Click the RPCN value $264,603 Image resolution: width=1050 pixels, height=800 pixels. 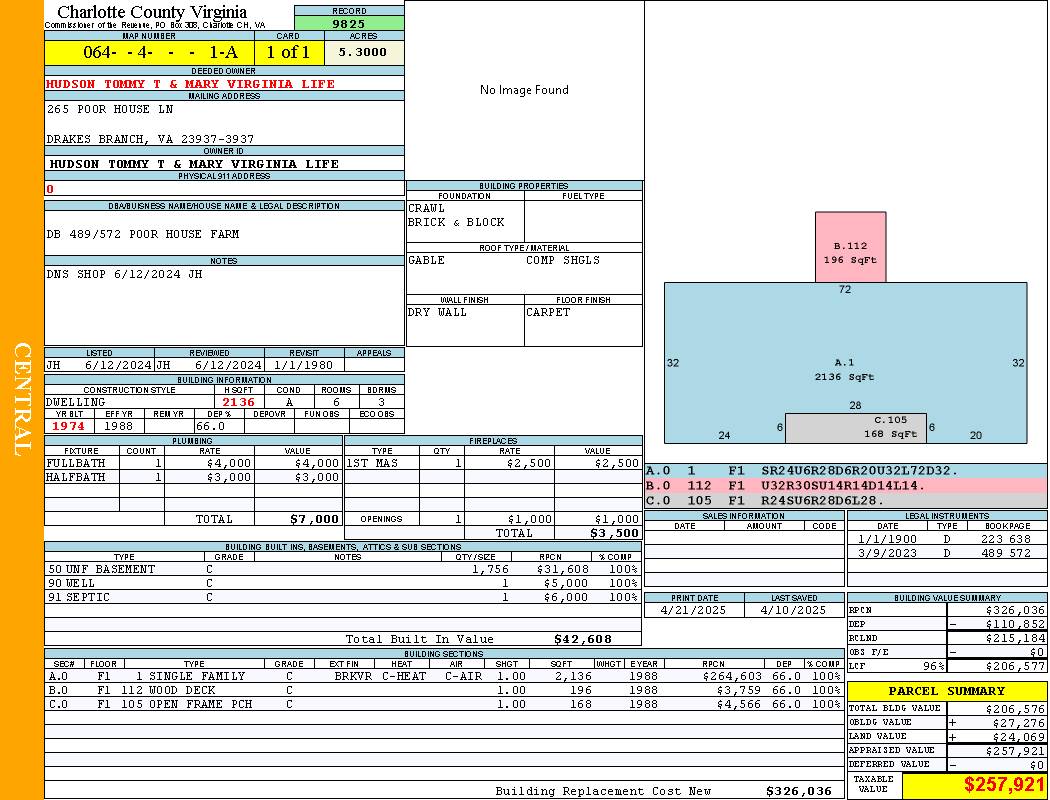732,676
